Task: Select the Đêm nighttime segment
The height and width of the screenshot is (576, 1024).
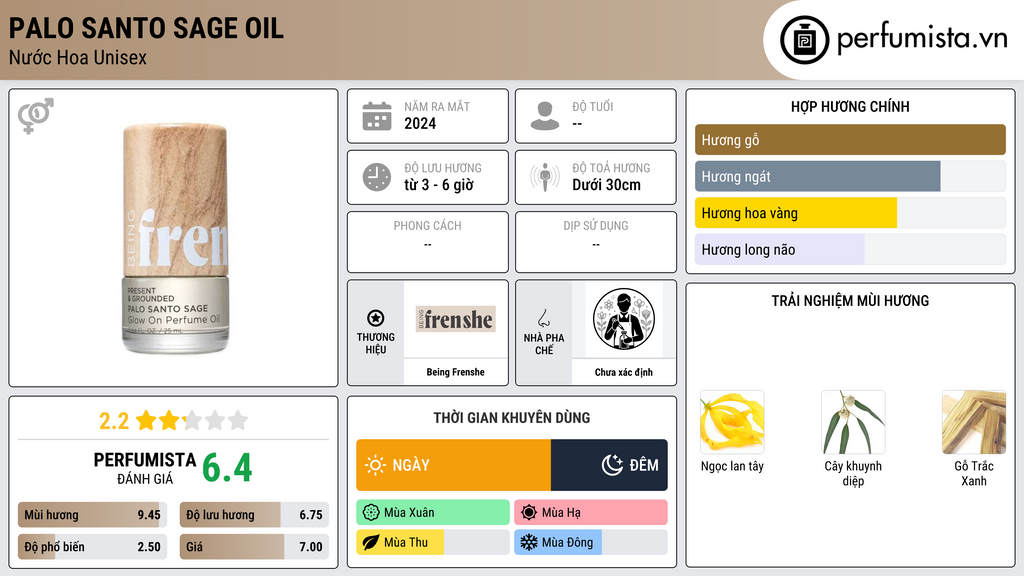Action: (609, 465)
